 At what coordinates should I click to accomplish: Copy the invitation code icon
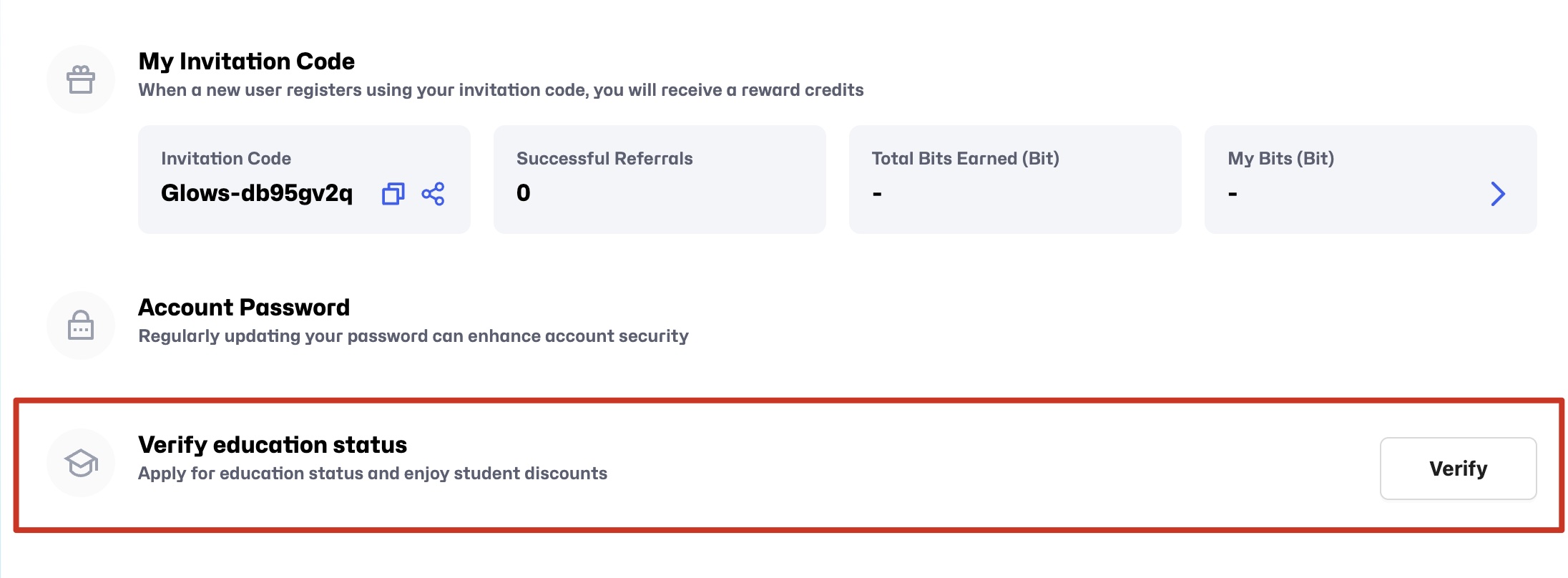(x=393, y=194)
